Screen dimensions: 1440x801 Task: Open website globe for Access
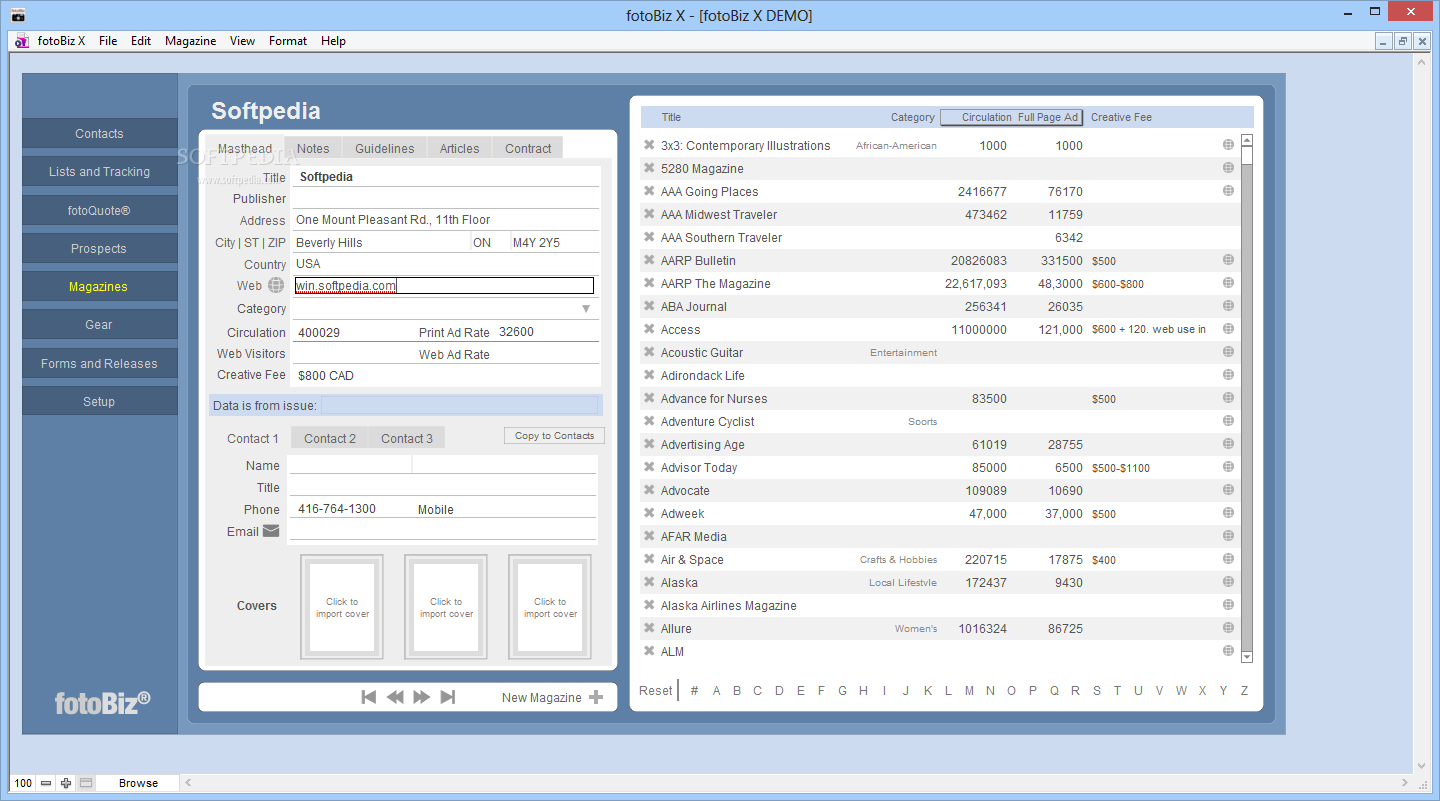click(x=1228, y=329)
